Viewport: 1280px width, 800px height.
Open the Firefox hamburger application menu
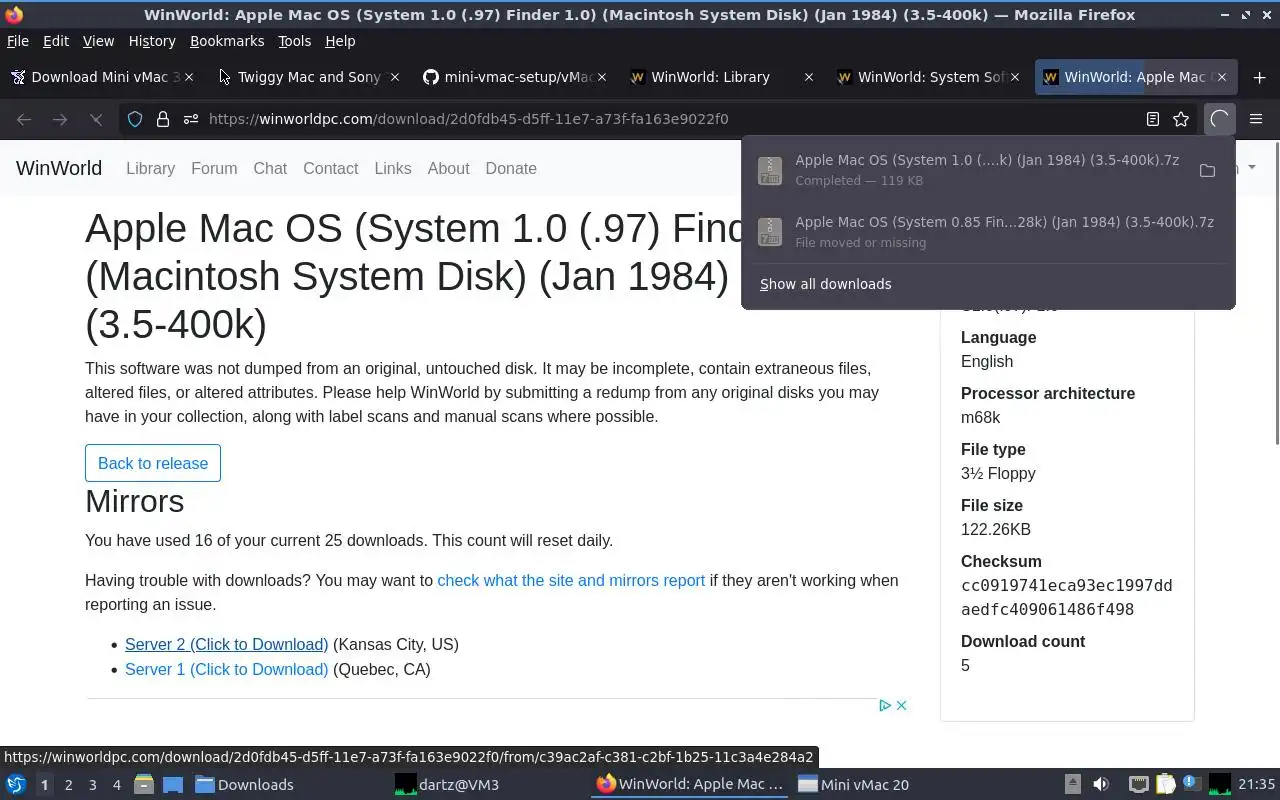pyautogui.click(x=1256, y=119)
